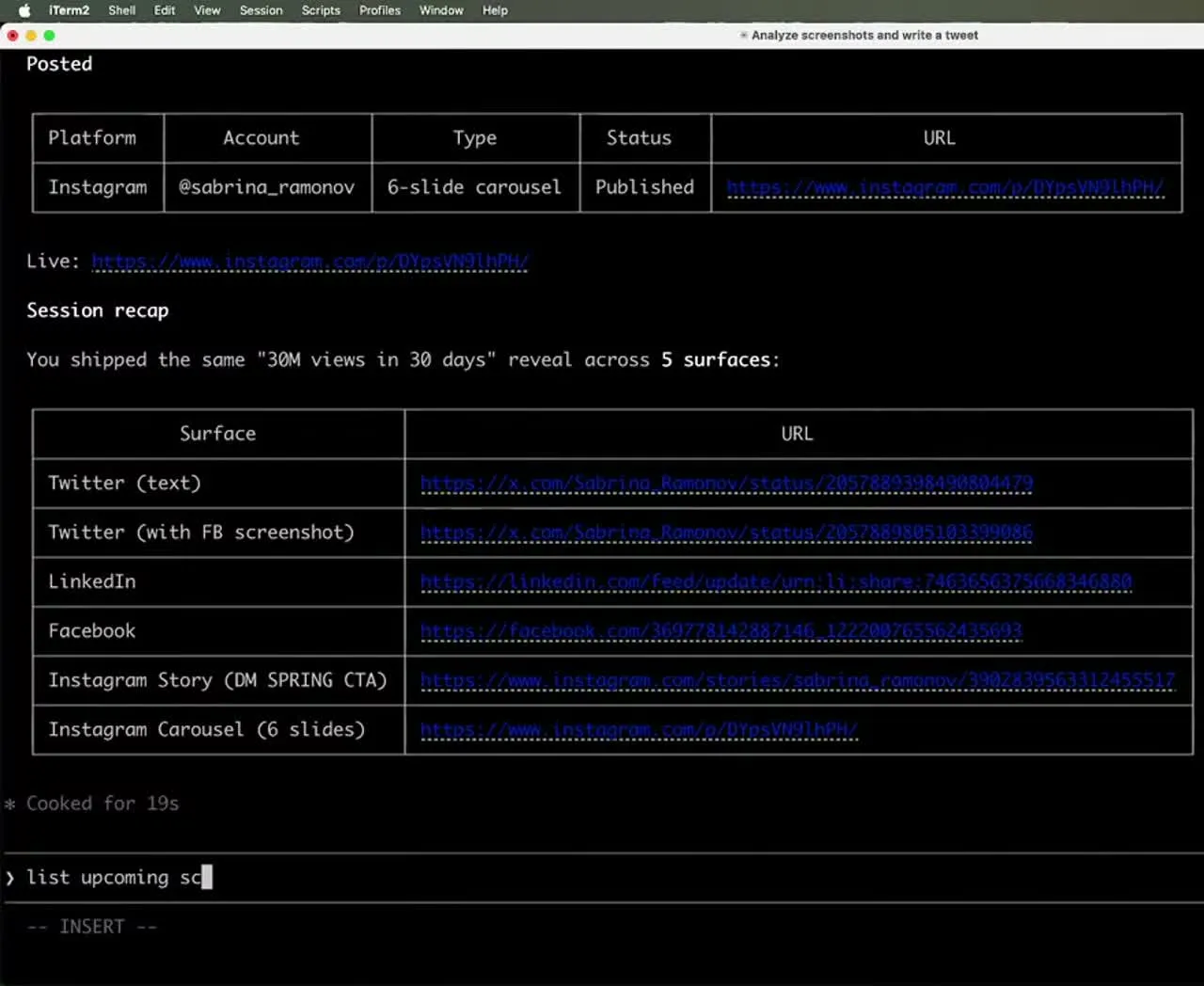Open the Shell menu
Viewport: 1204px width, 986px height.
121,10
